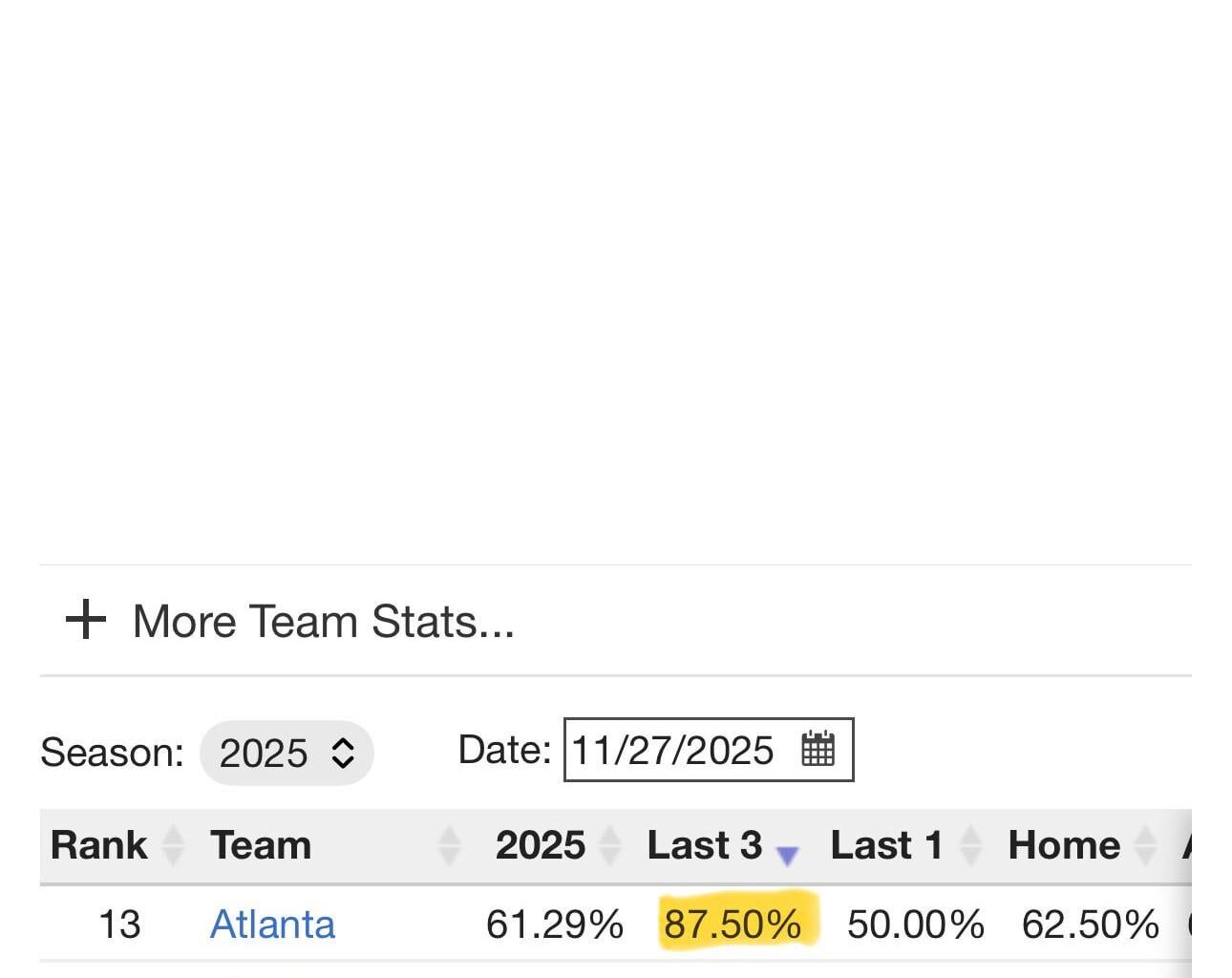Viewport: 1232px width, 978px height.
Task: Click the highlighted 87.50% cell
Action: [x=733, y=925]
